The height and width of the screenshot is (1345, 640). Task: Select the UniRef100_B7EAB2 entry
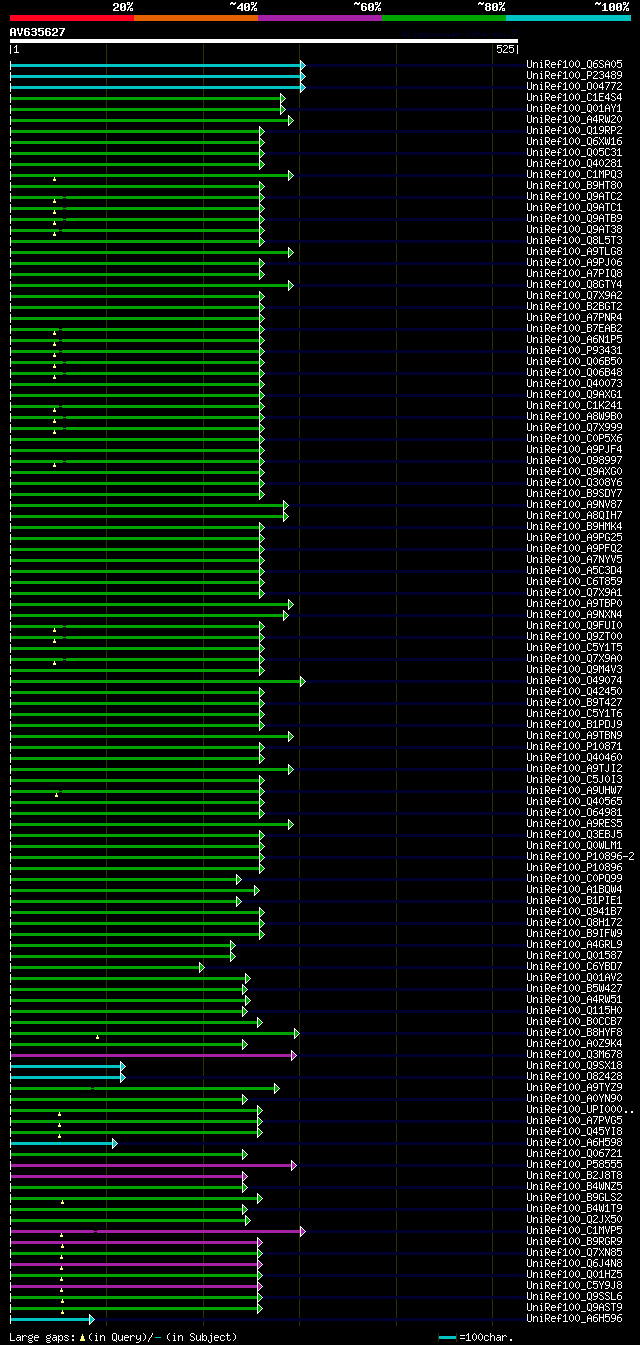tap(576, 329)
